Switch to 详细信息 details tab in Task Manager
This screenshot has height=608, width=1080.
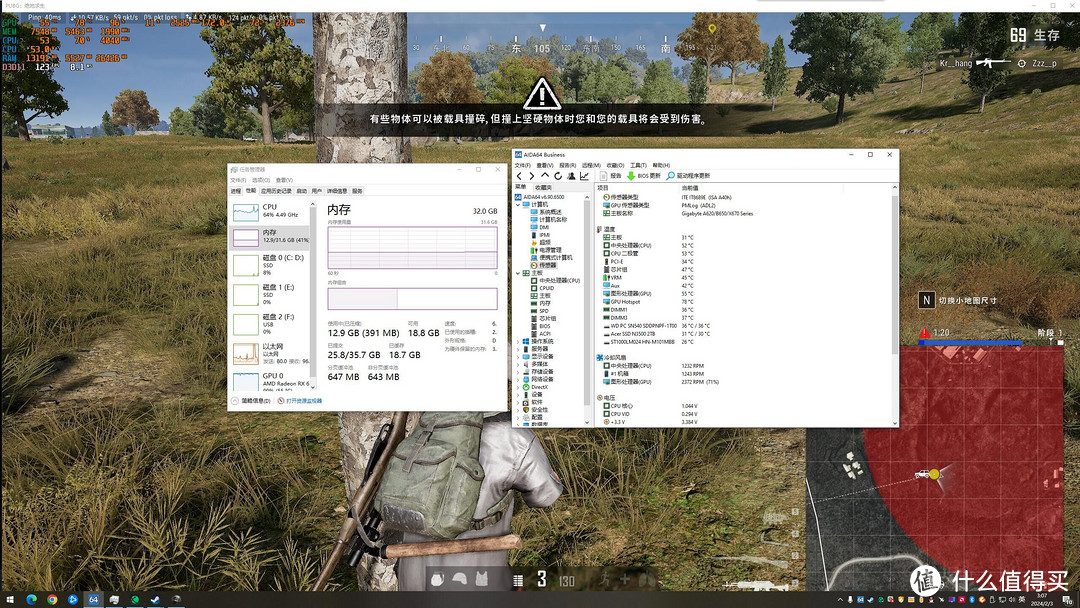pos(337,191)
